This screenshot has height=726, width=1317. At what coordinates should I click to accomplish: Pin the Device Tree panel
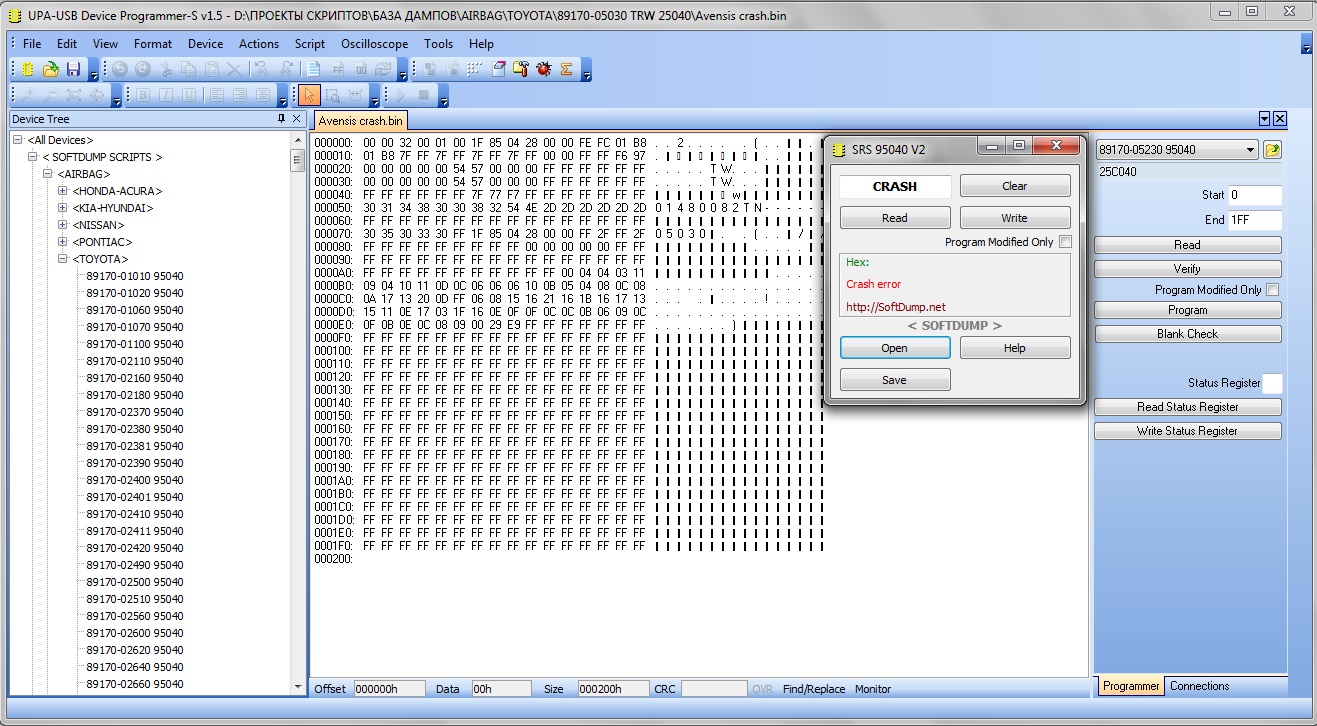[x=281, y=119]
